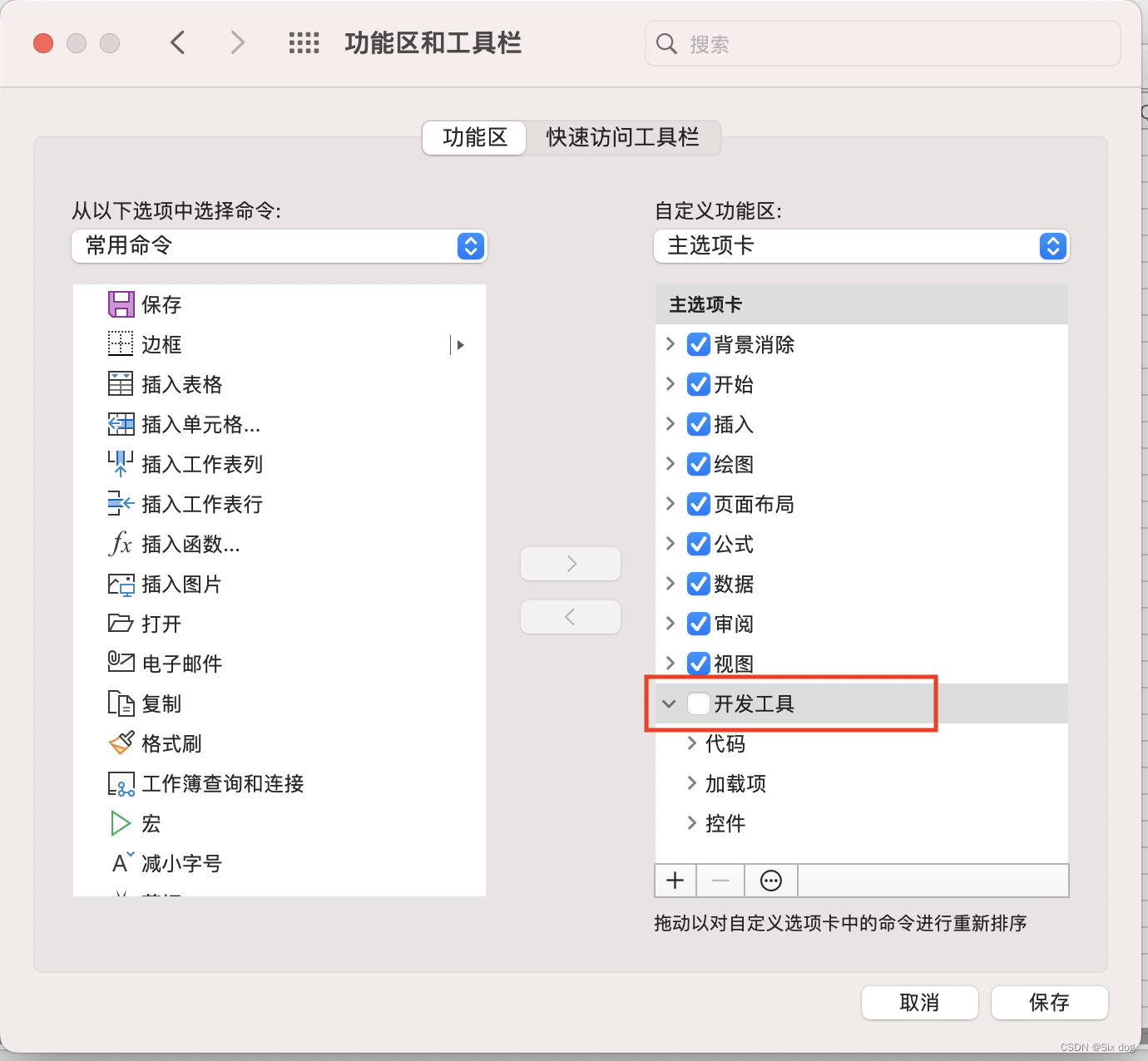Click the 取消 button
The height and width of the screenshot is (1061, 1148).
coord(920,1003)
